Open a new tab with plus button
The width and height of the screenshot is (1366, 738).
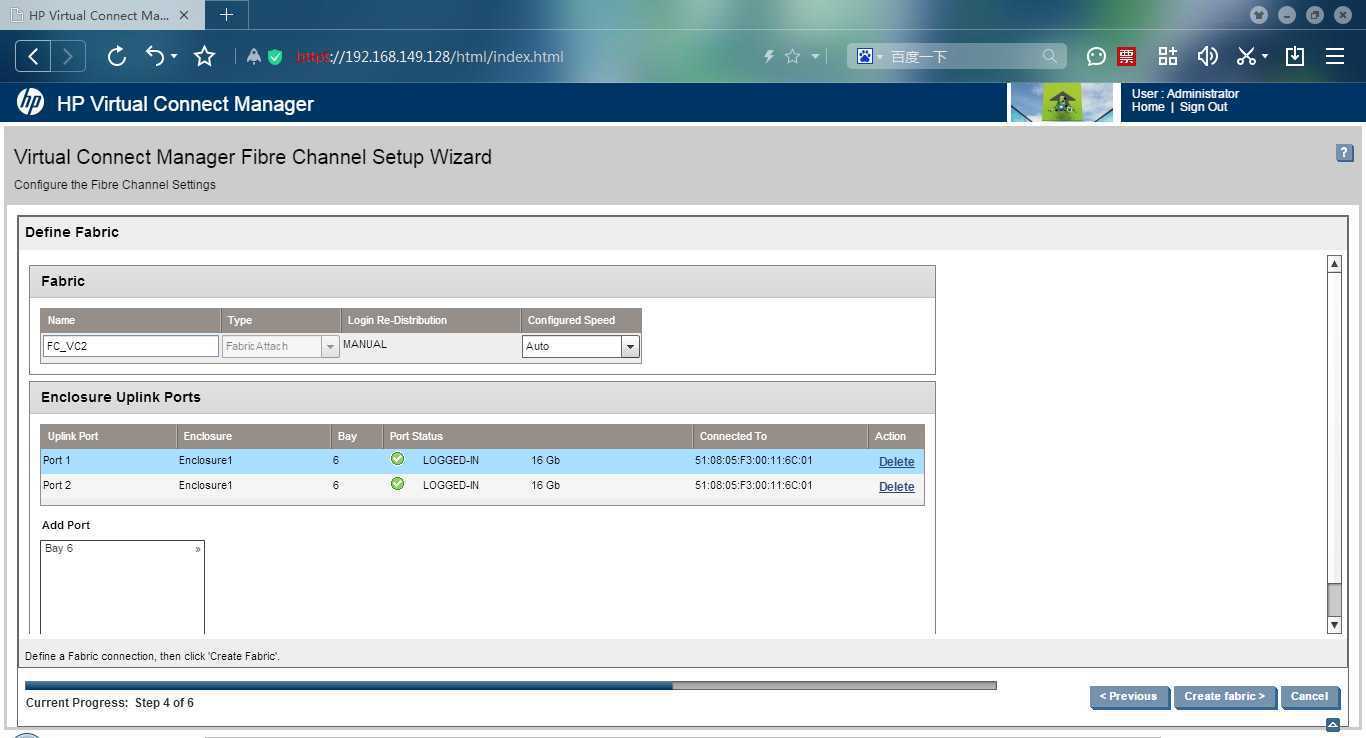[x=227, y=15]
